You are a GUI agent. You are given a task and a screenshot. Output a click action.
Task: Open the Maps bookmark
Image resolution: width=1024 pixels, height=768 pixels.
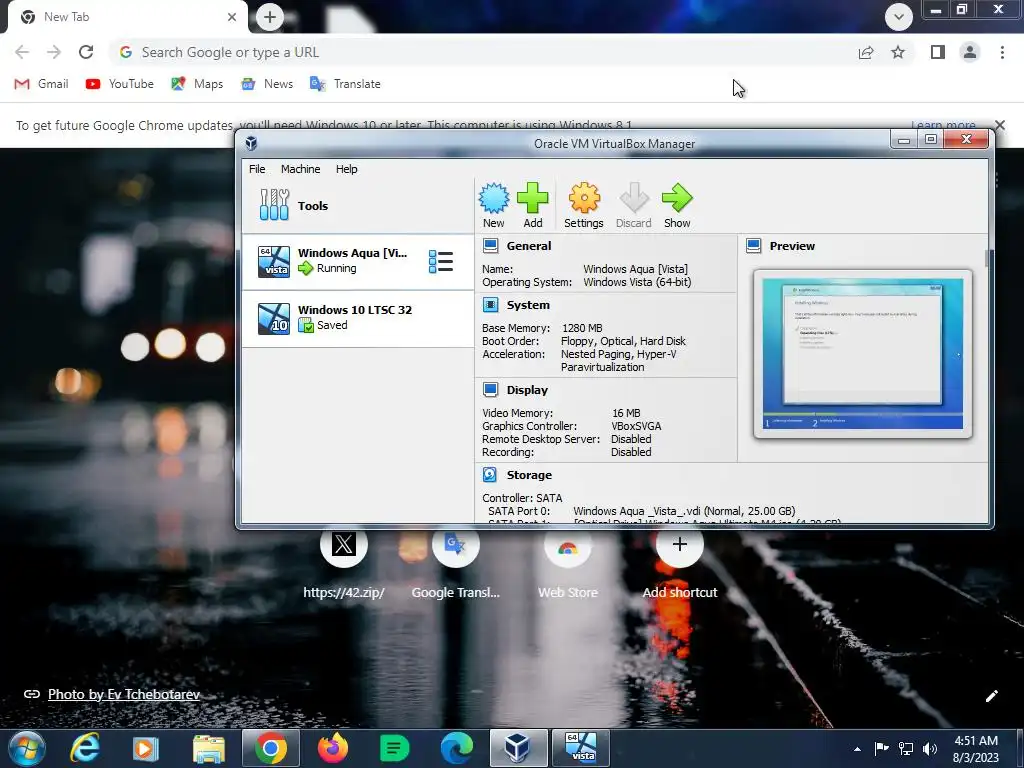[197, 84]
